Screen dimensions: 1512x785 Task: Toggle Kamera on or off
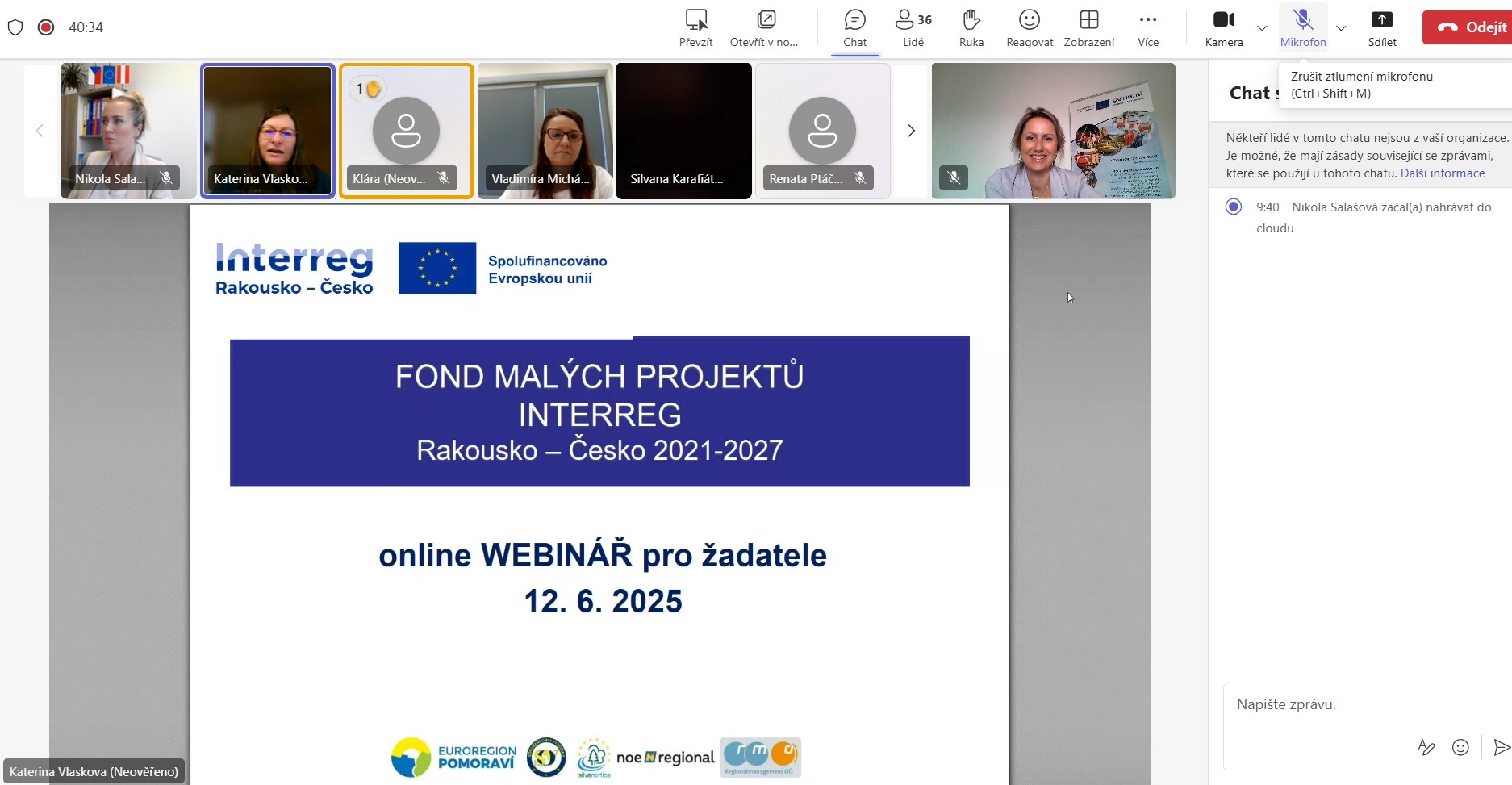click(1223, 27)
